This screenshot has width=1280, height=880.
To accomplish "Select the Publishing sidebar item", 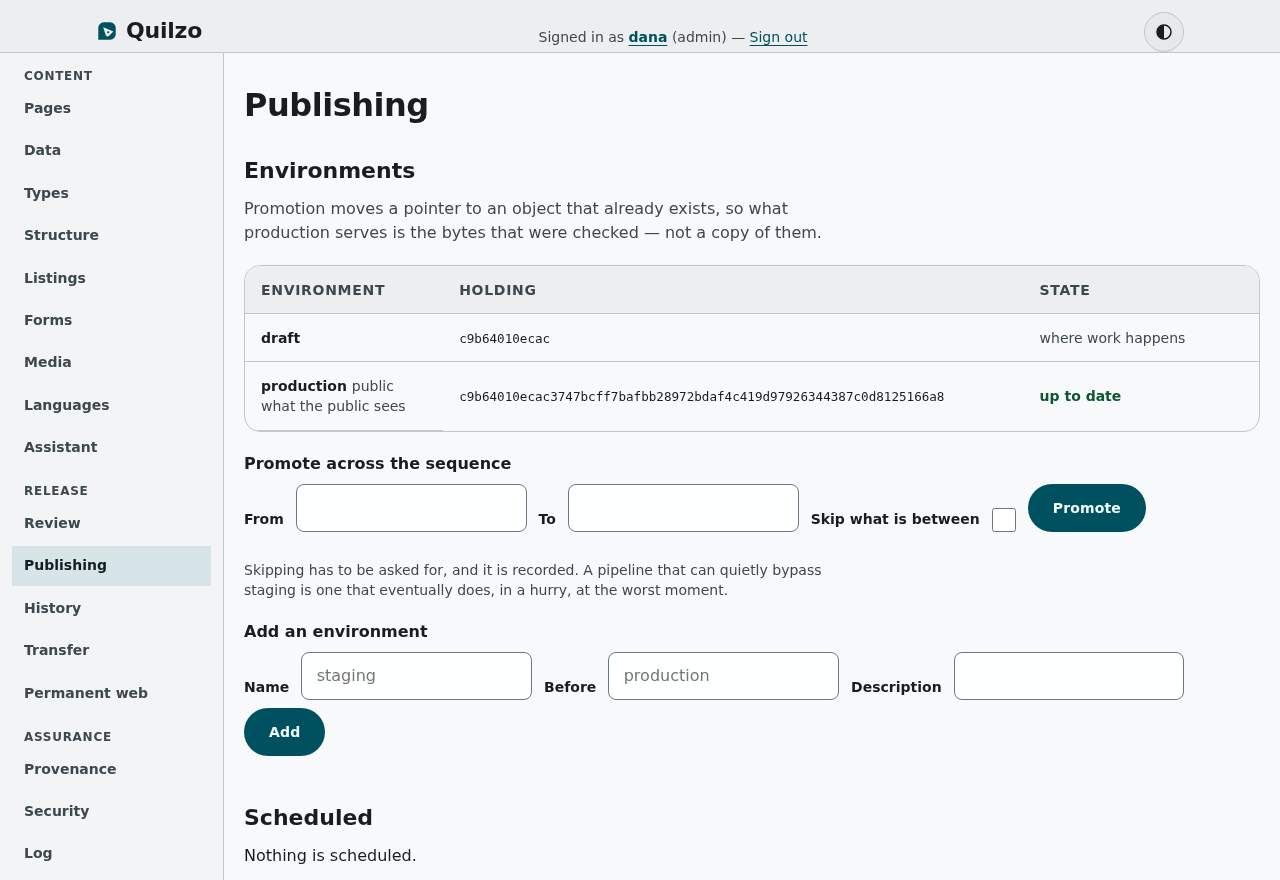I will click(111, 565).
